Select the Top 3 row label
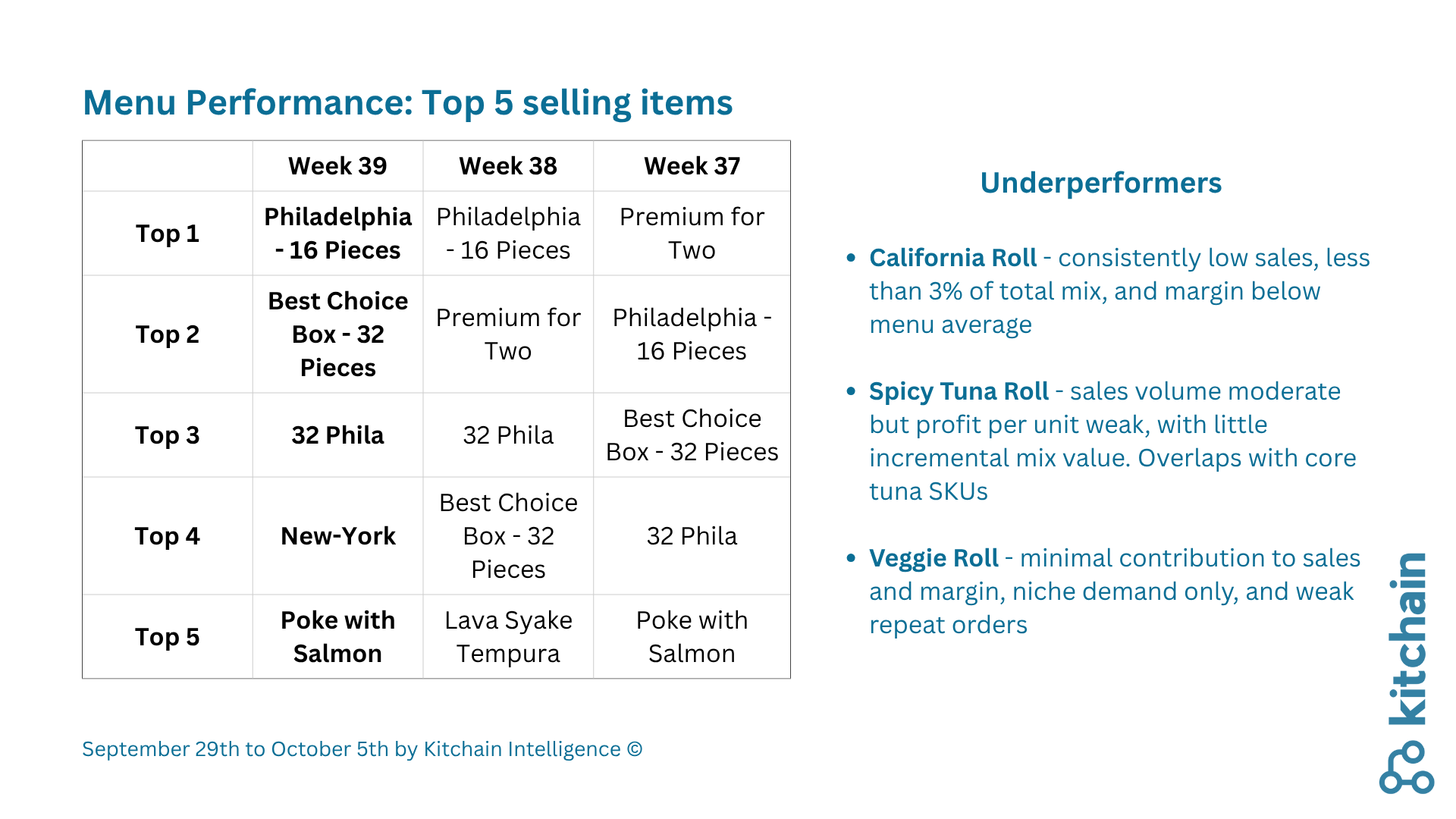1456x819 pixels. tap(167, 435)
